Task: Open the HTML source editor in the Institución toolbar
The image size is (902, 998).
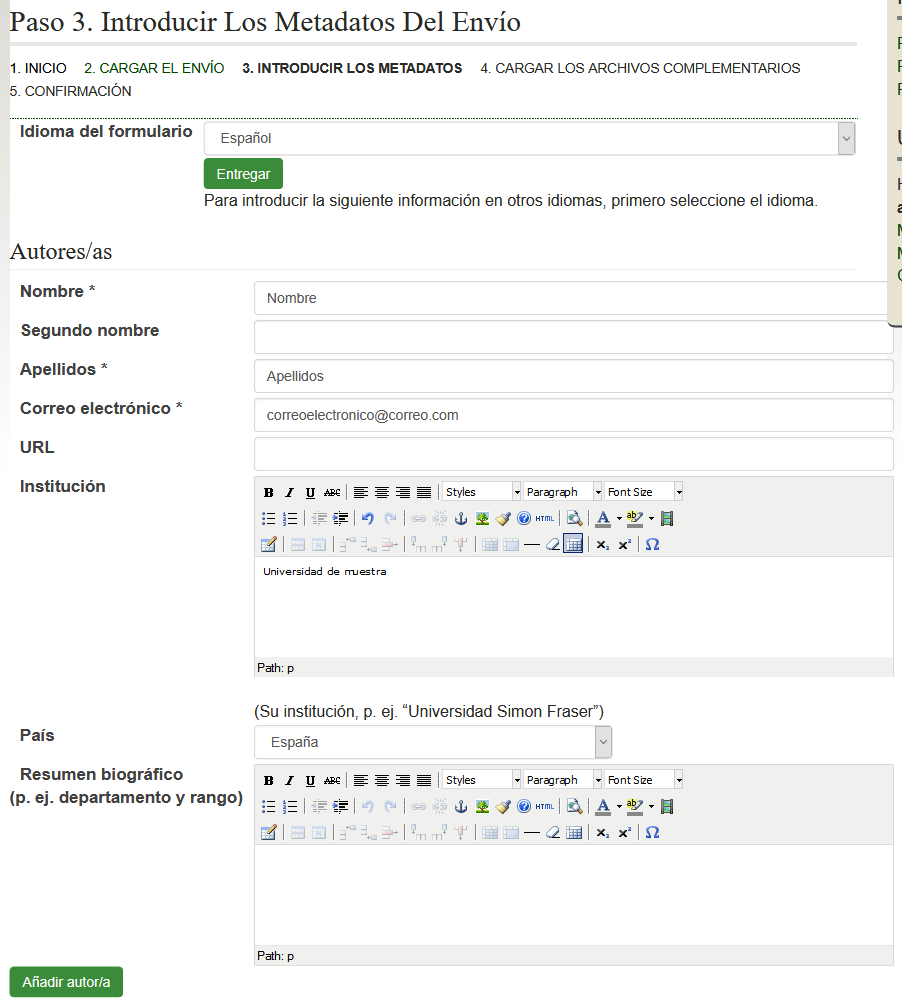Action: pyautogui.click(x=544, y=518)
